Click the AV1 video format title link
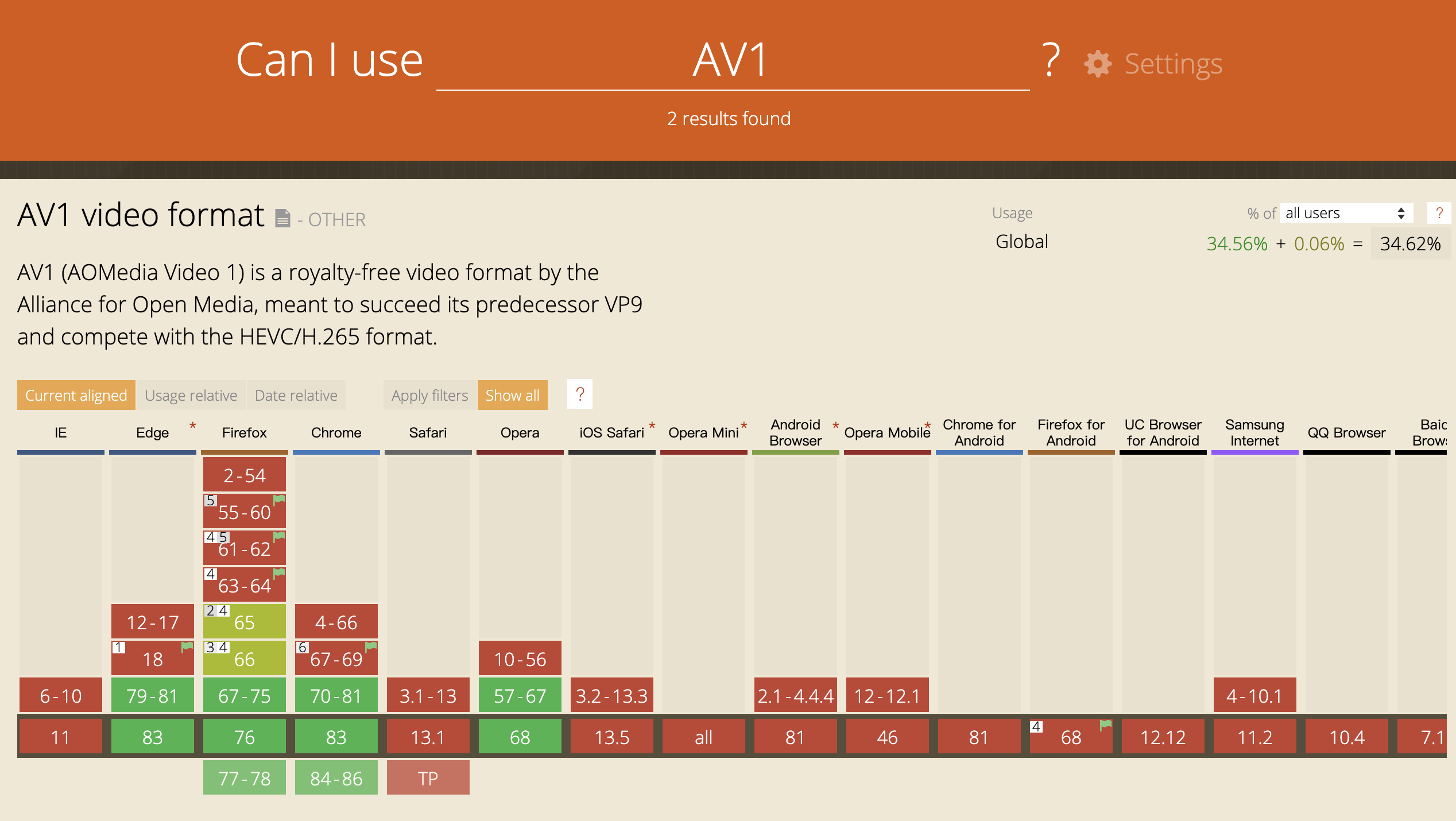This screenshot has width=1456, height=821. coord(141,215)
